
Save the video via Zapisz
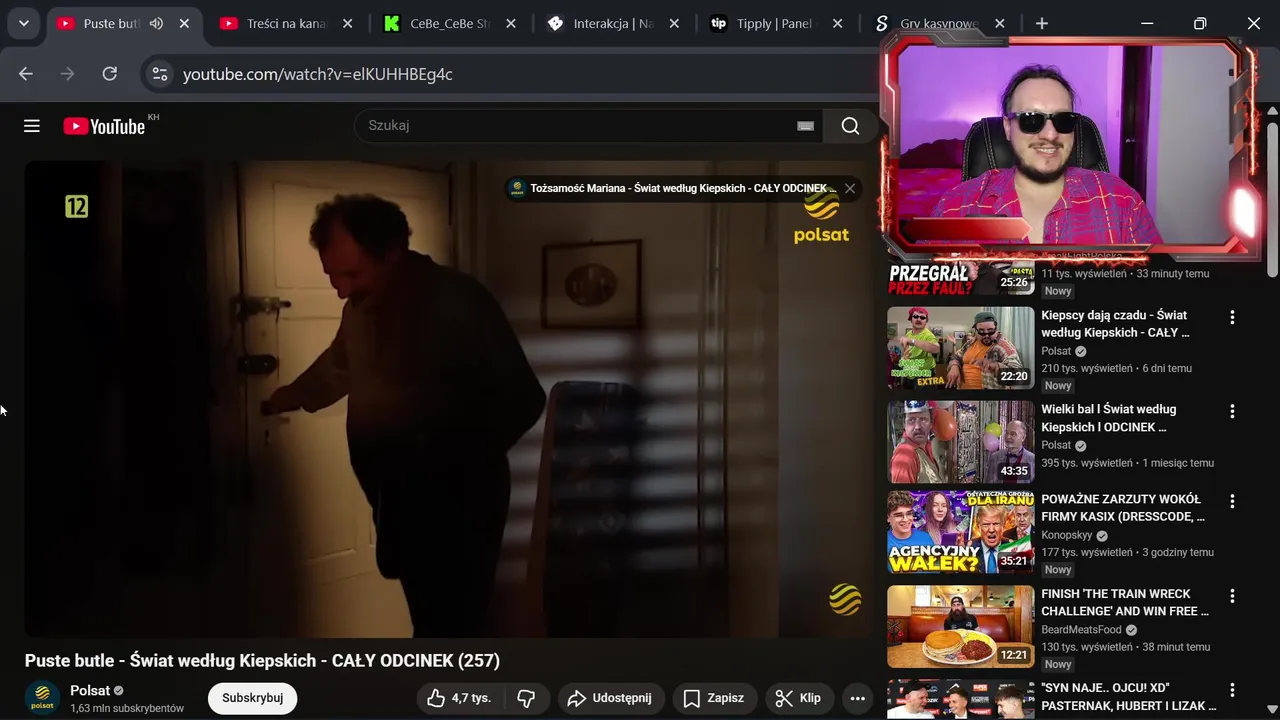point(714,698)
